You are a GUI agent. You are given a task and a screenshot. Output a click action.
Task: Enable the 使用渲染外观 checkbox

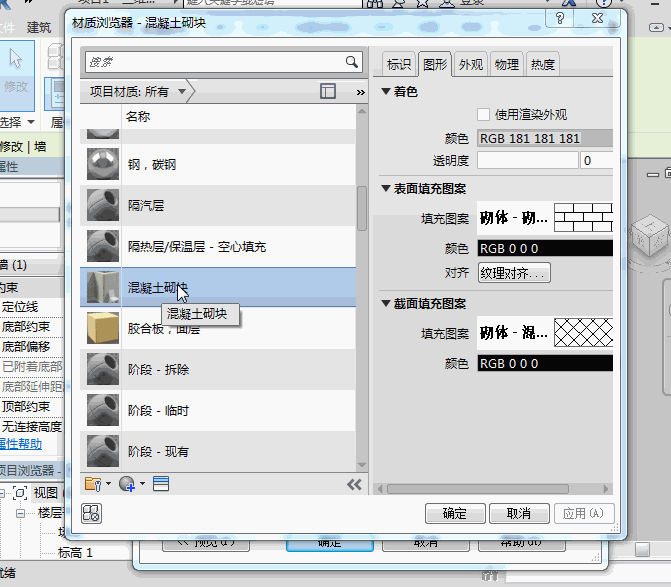pos(484,115)
